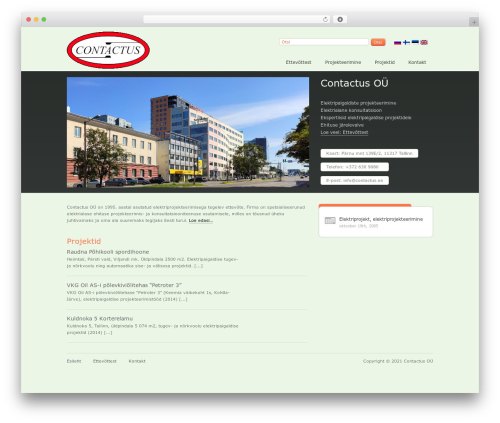Image resolution: width=500 pixels, height=423 pixels.
Task: Open the Elektriprojekt, elektriprojekteerimine post
Action: tap(381, 219)
